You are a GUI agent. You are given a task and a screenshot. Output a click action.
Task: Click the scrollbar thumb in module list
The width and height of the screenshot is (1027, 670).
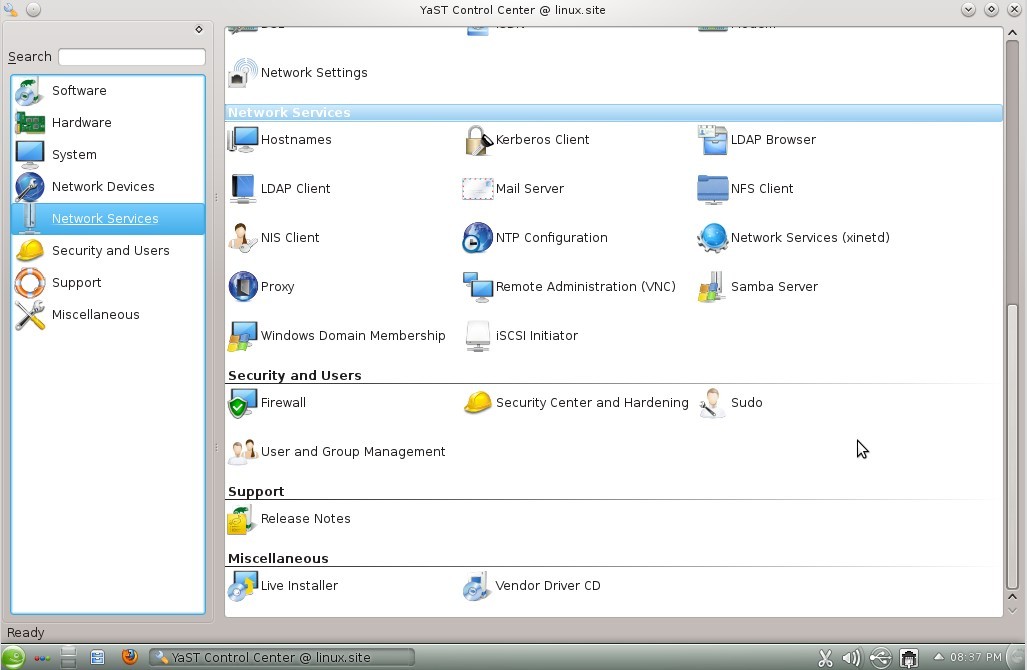1013,447
